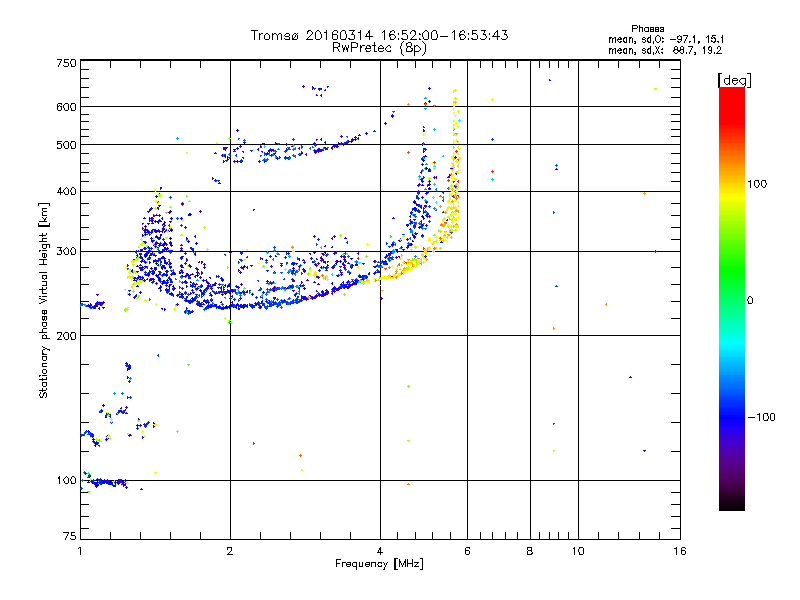
Task: Click the x-axis tick label '8'
Action: 530,551
